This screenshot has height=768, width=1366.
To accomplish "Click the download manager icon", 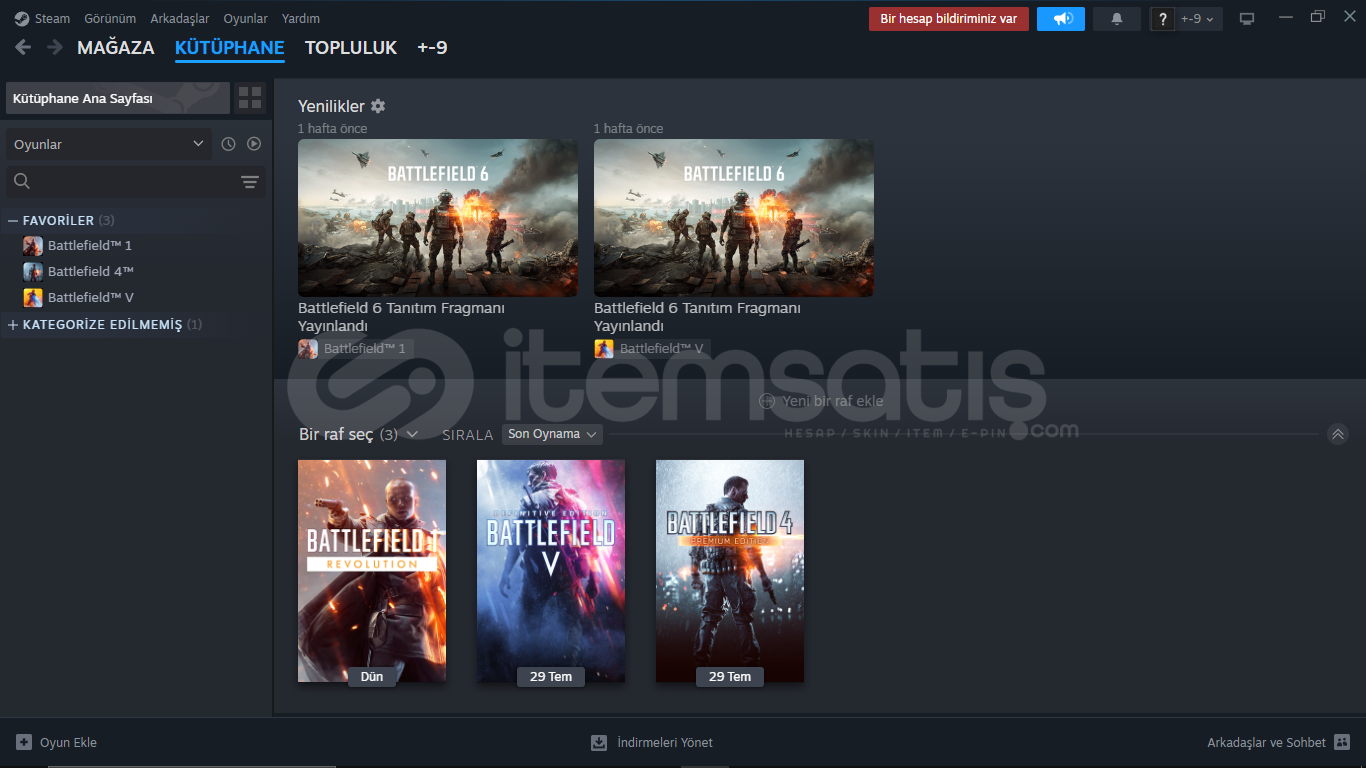I will point(599,742).
